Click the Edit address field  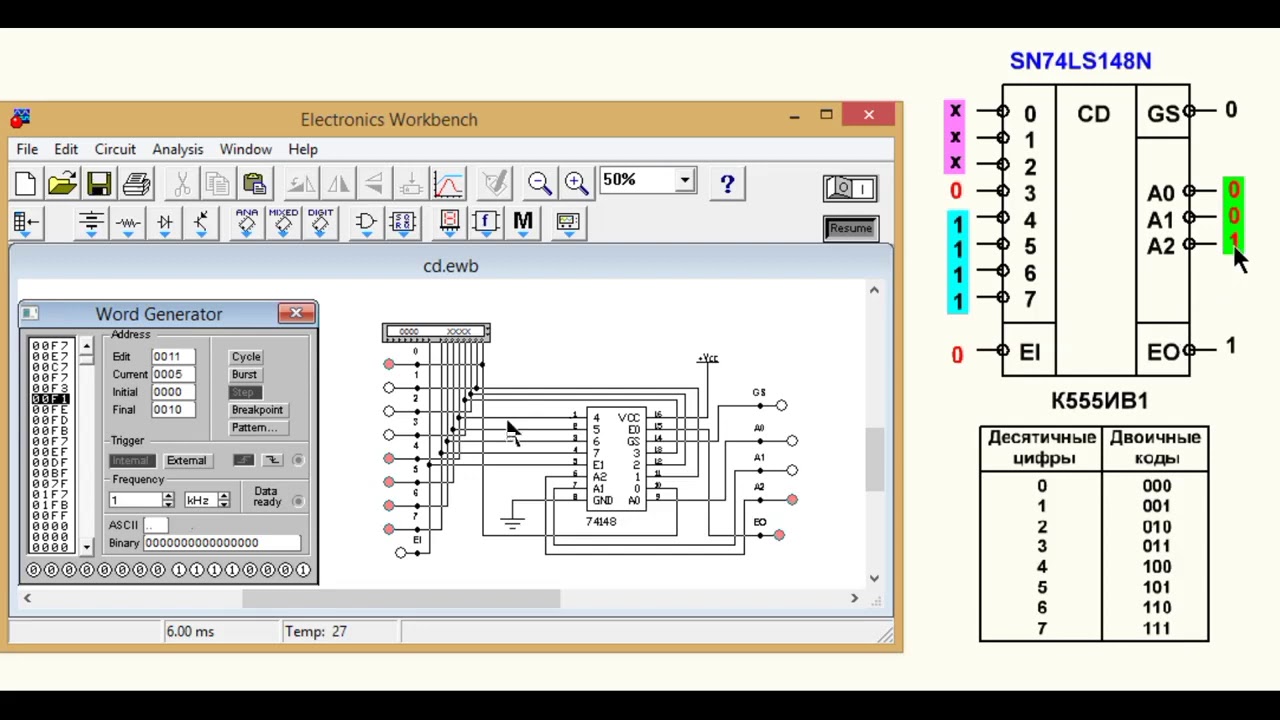pos(173,357)
